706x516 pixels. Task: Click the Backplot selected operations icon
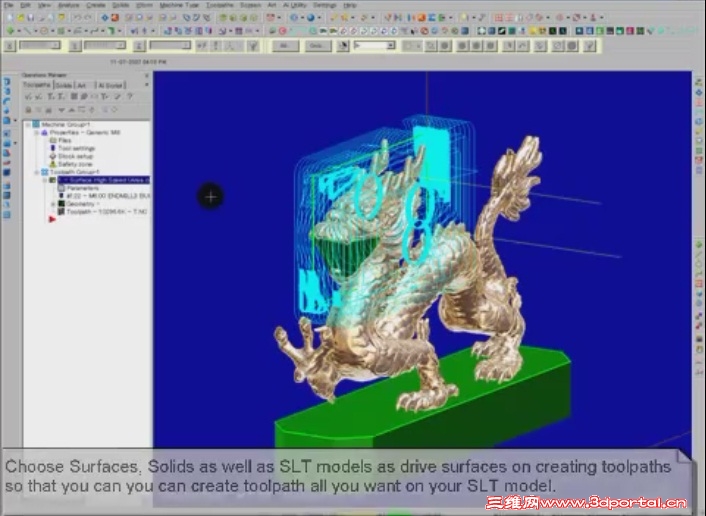pos(74,97)
